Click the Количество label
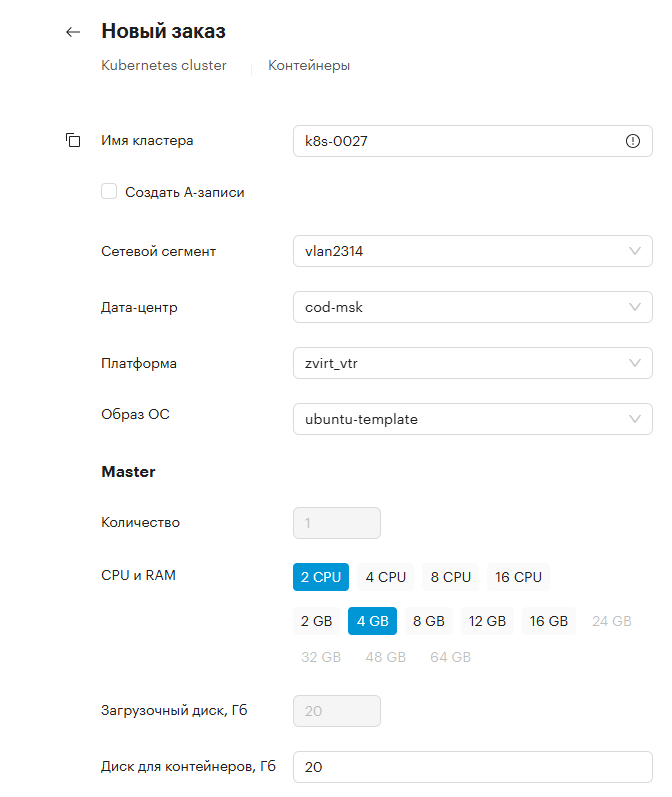This screenshot has height=797, width=672. 140,523
